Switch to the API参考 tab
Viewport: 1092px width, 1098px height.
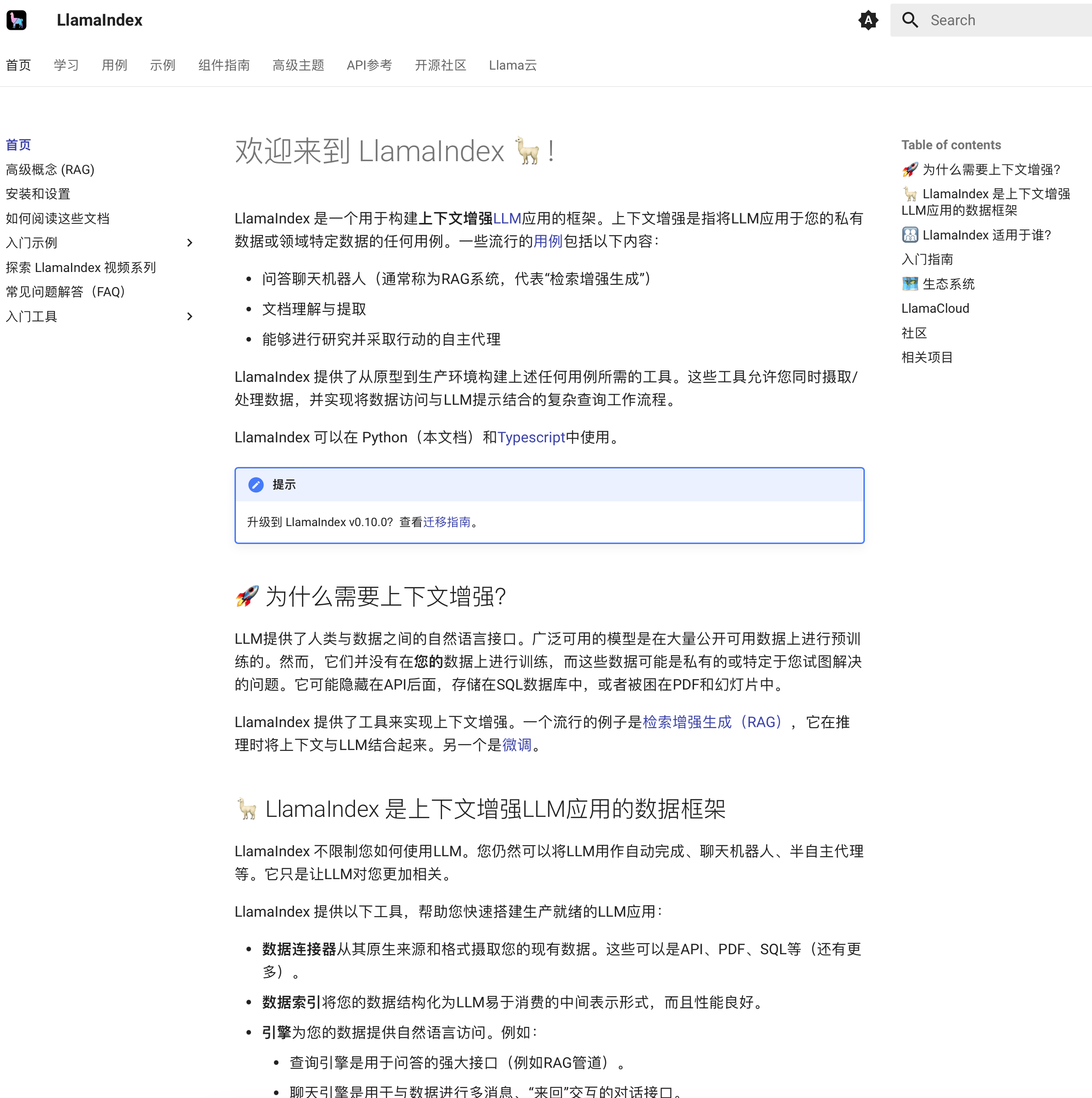pos(369,65)
